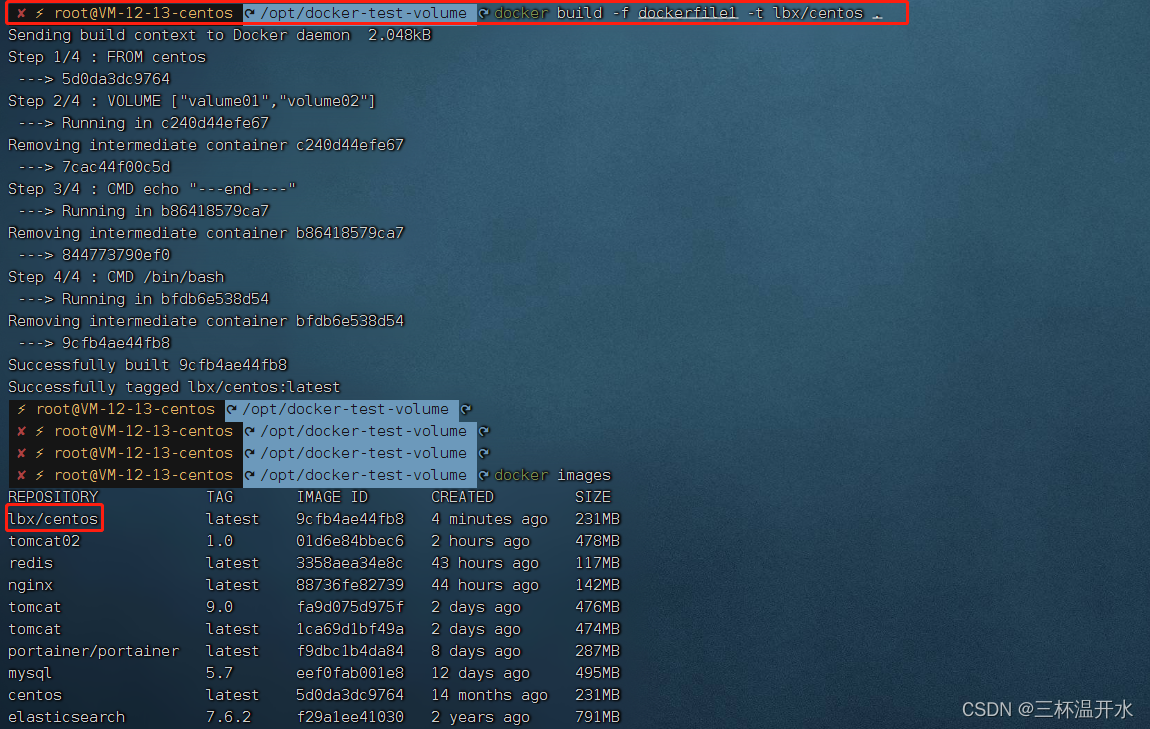Screen dimensions: 1150x729
Task: Click the '14 months ago' created value
Action: point(489,695)
